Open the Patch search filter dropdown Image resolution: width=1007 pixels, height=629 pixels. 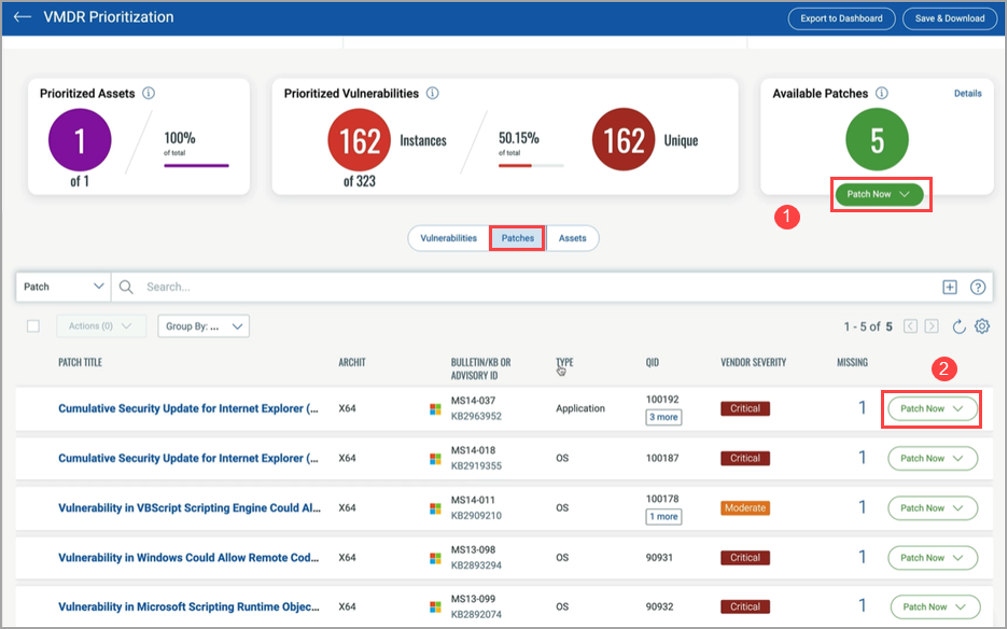click(x=62, y=287)
